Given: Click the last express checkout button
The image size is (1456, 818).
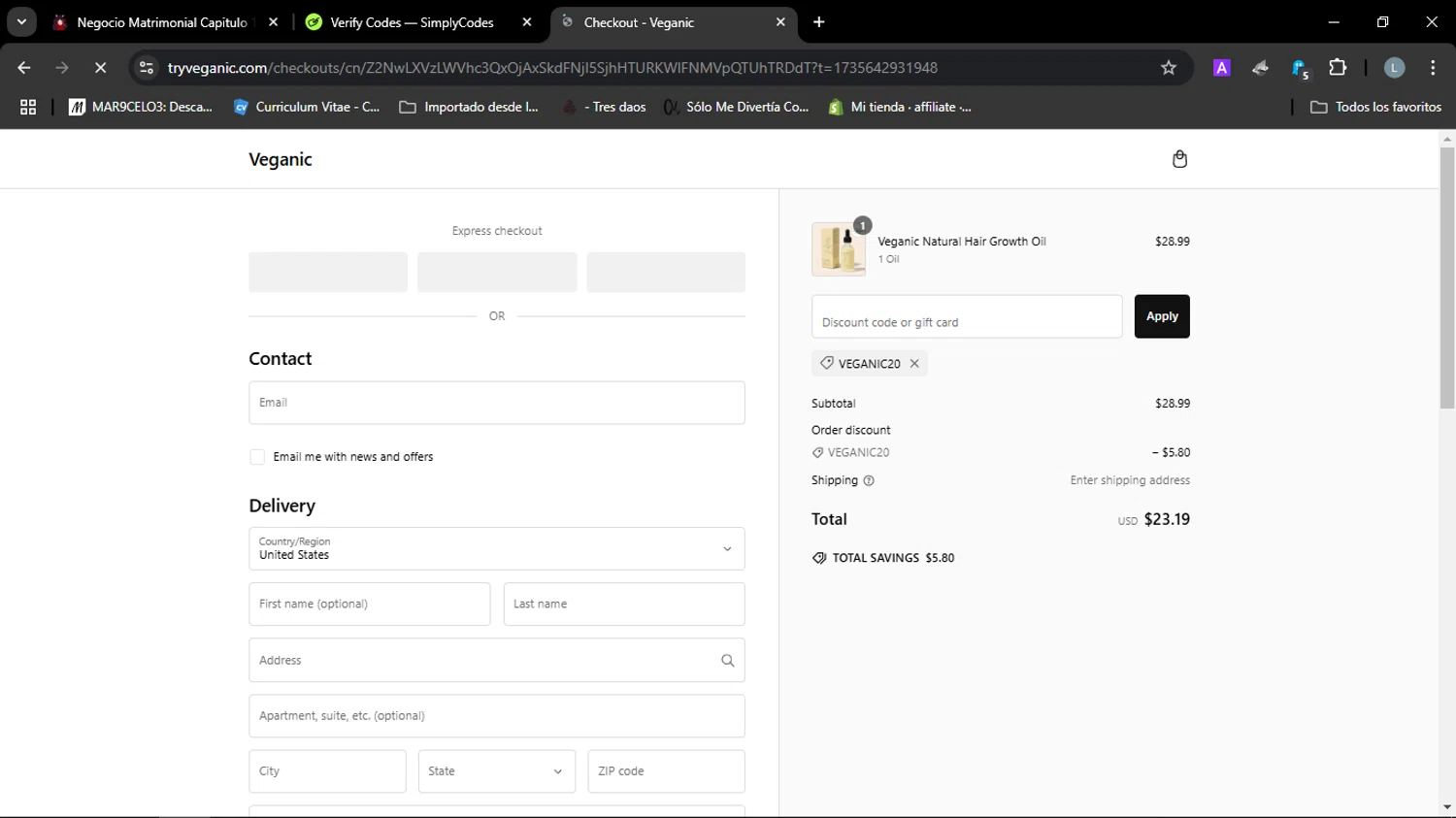Looking at the screenshot, I should [x=666, y=273].
